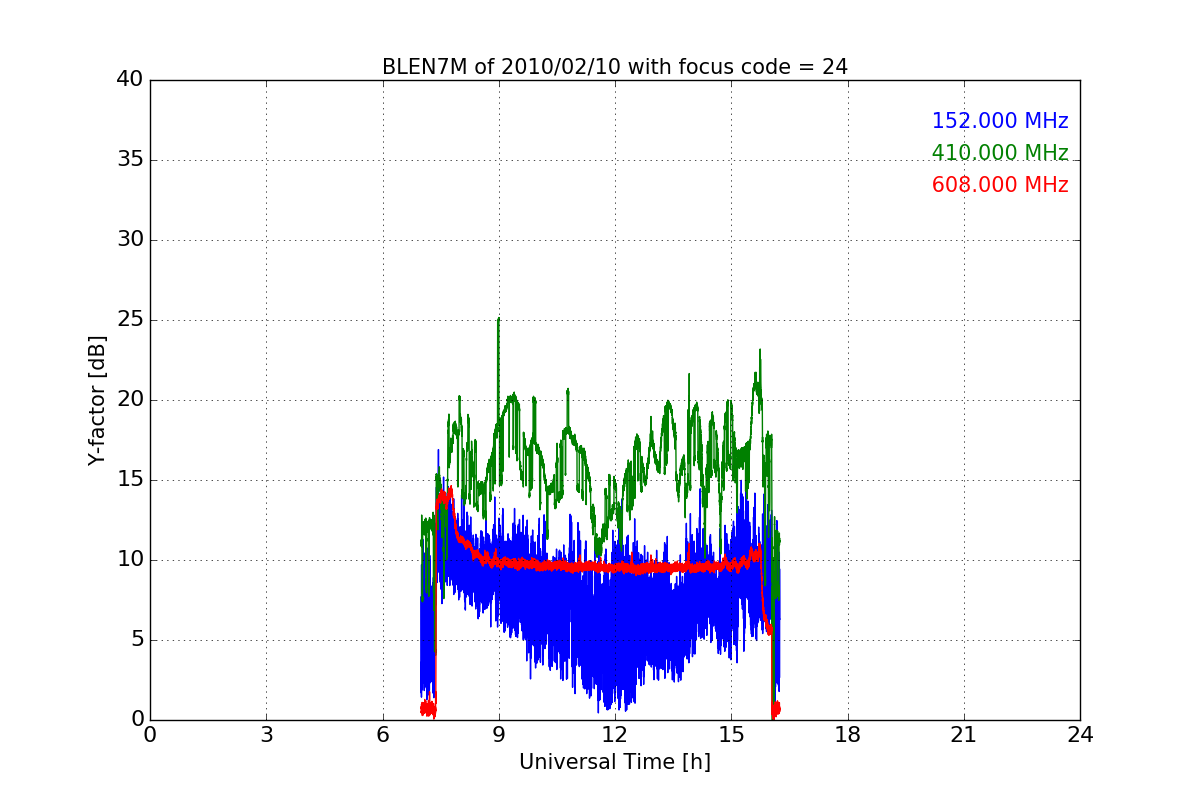Click the x-axis tick label '24'
The width and height of the screenshot is (1200, 800).
1080,735
